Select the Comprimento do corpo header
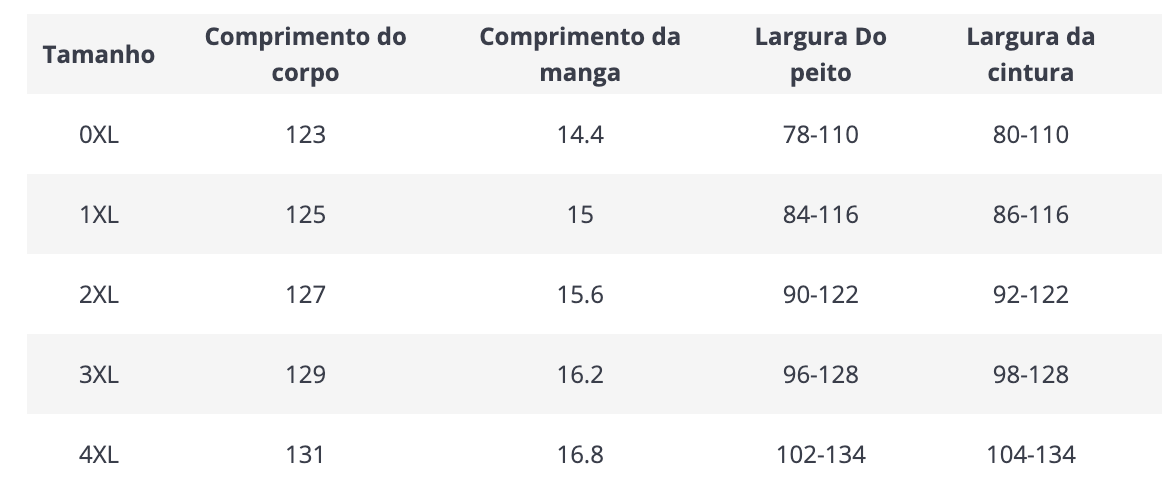The width and height of the screenshot is (1162, 492). pyautogui.click(x=305, y=54)
